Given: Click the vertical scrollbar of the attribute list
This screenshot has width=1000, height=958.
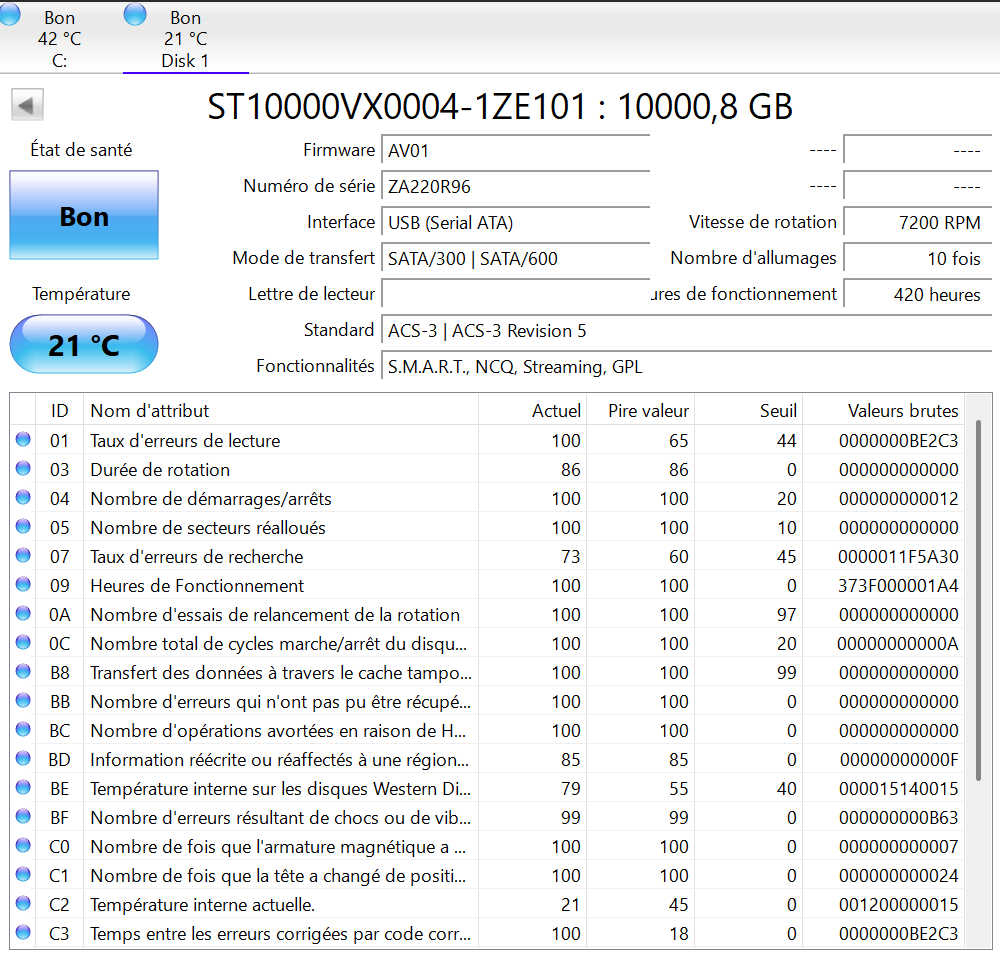Looking at the screenshot, I should tap(978, 600).
